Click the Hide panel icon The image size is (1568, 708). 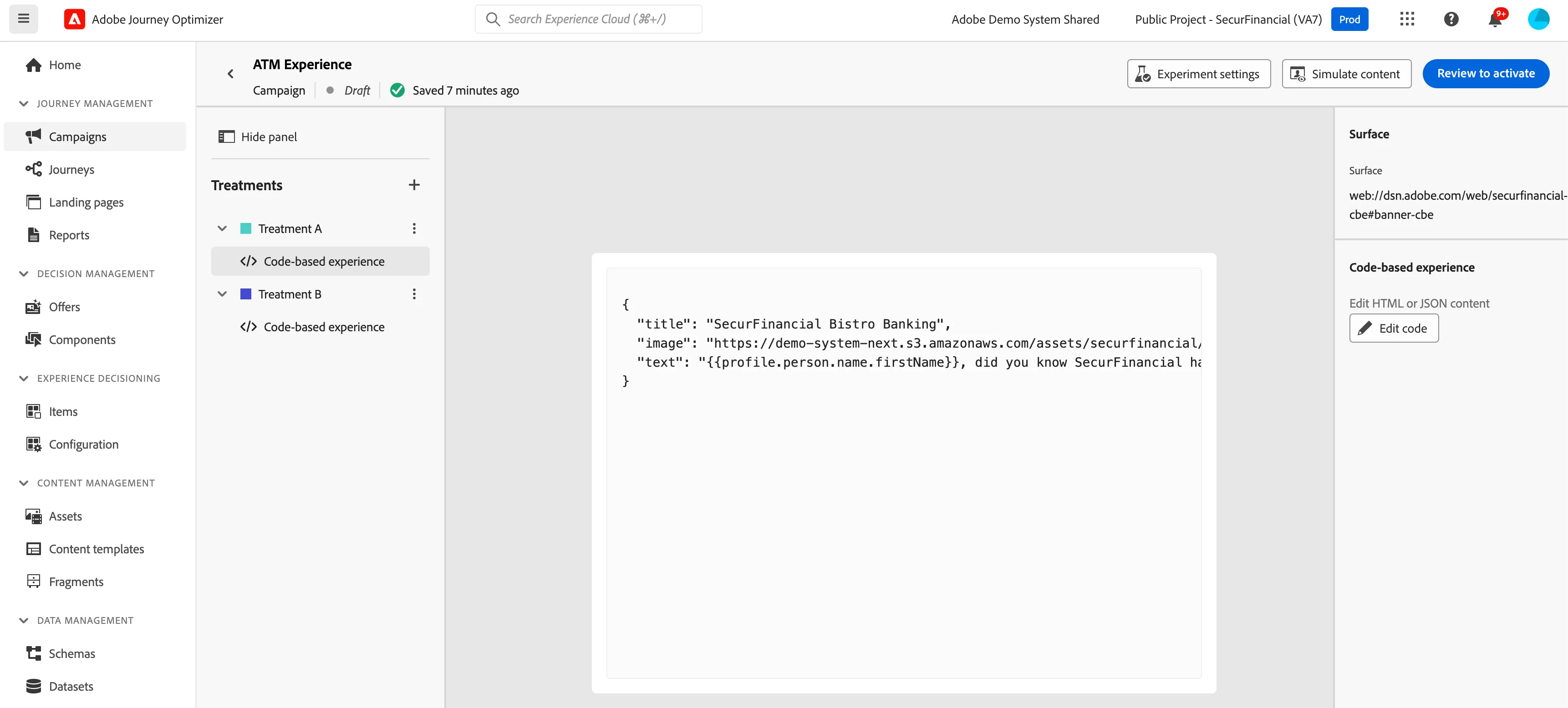[x=226, y=137]
